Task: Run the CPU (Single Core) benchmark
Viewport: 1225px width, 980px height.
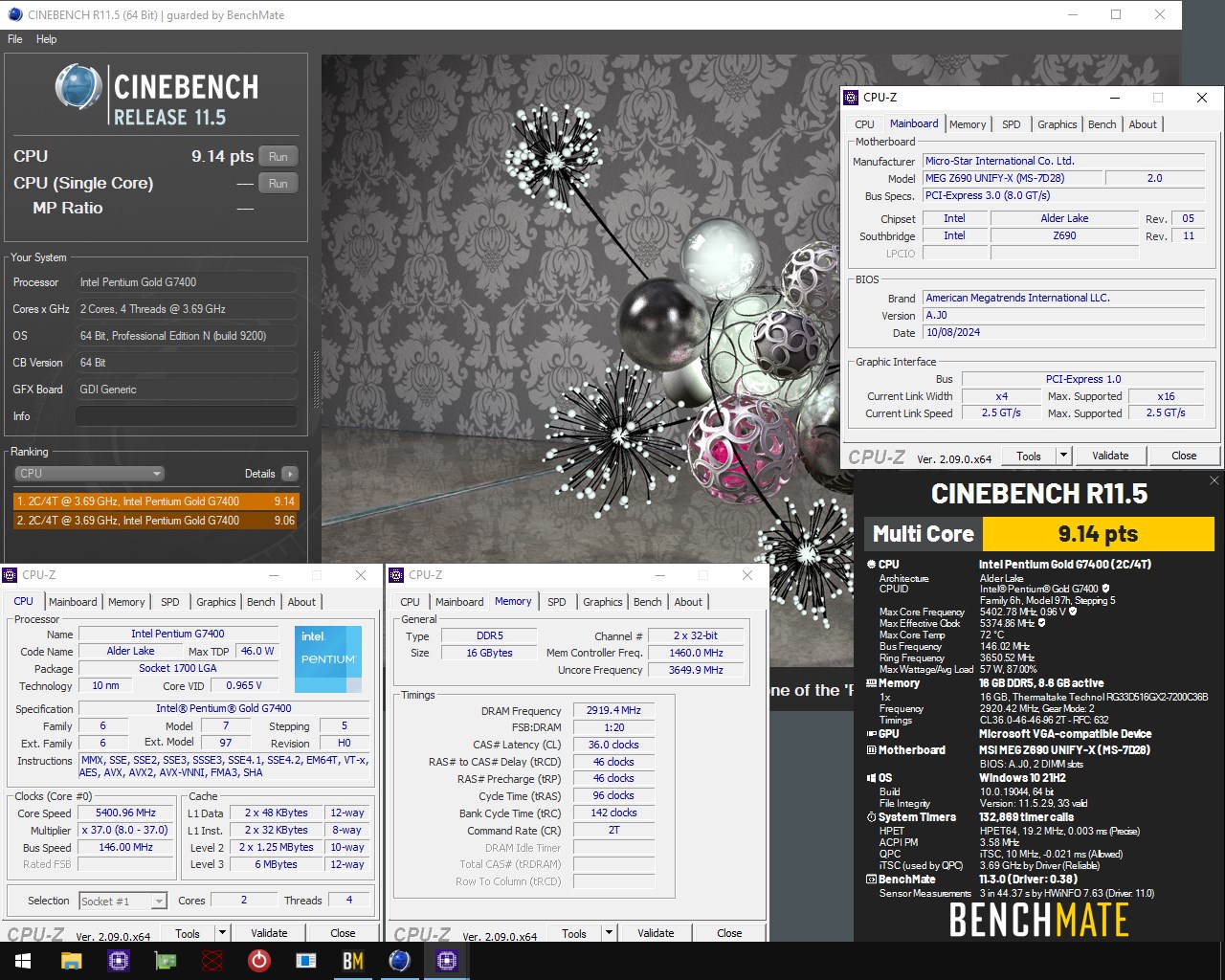Action: click(278, 184)
